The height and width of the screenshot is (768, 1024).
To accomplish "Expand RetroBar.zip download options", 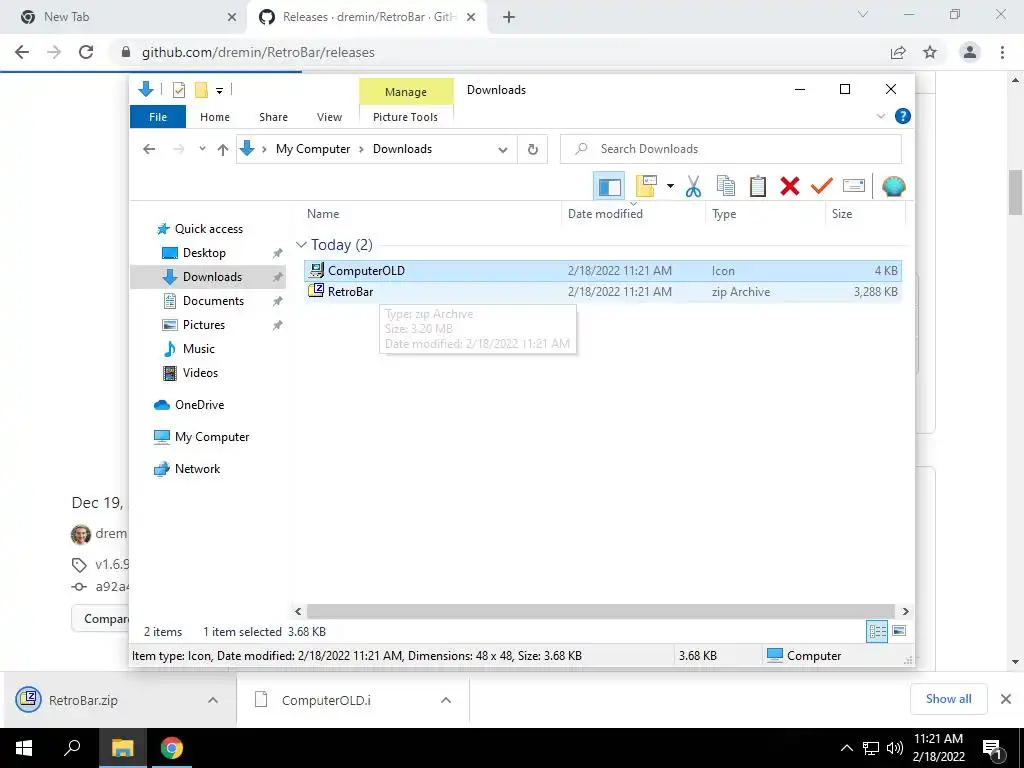I will pos(213,700).
